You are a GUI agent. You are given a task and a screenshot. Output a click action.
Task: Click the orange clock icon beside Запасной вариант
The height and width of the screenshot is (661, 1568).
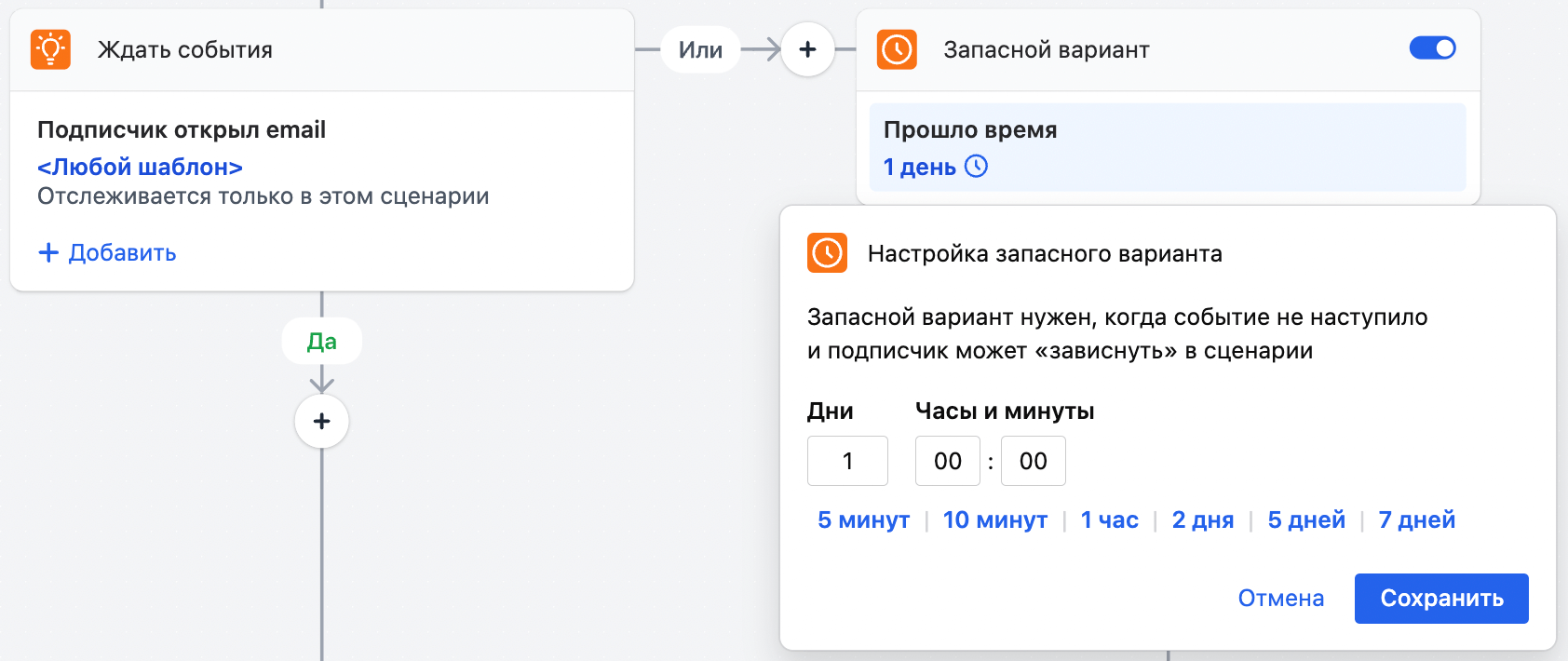click(897, 49)
